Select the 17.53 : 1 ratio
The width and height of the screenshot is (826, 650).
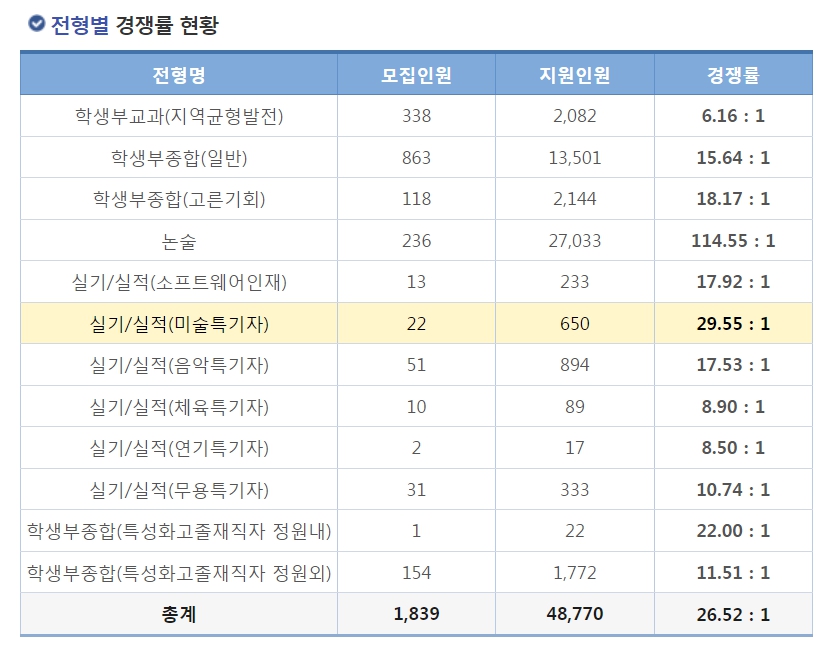coord(733,365)
